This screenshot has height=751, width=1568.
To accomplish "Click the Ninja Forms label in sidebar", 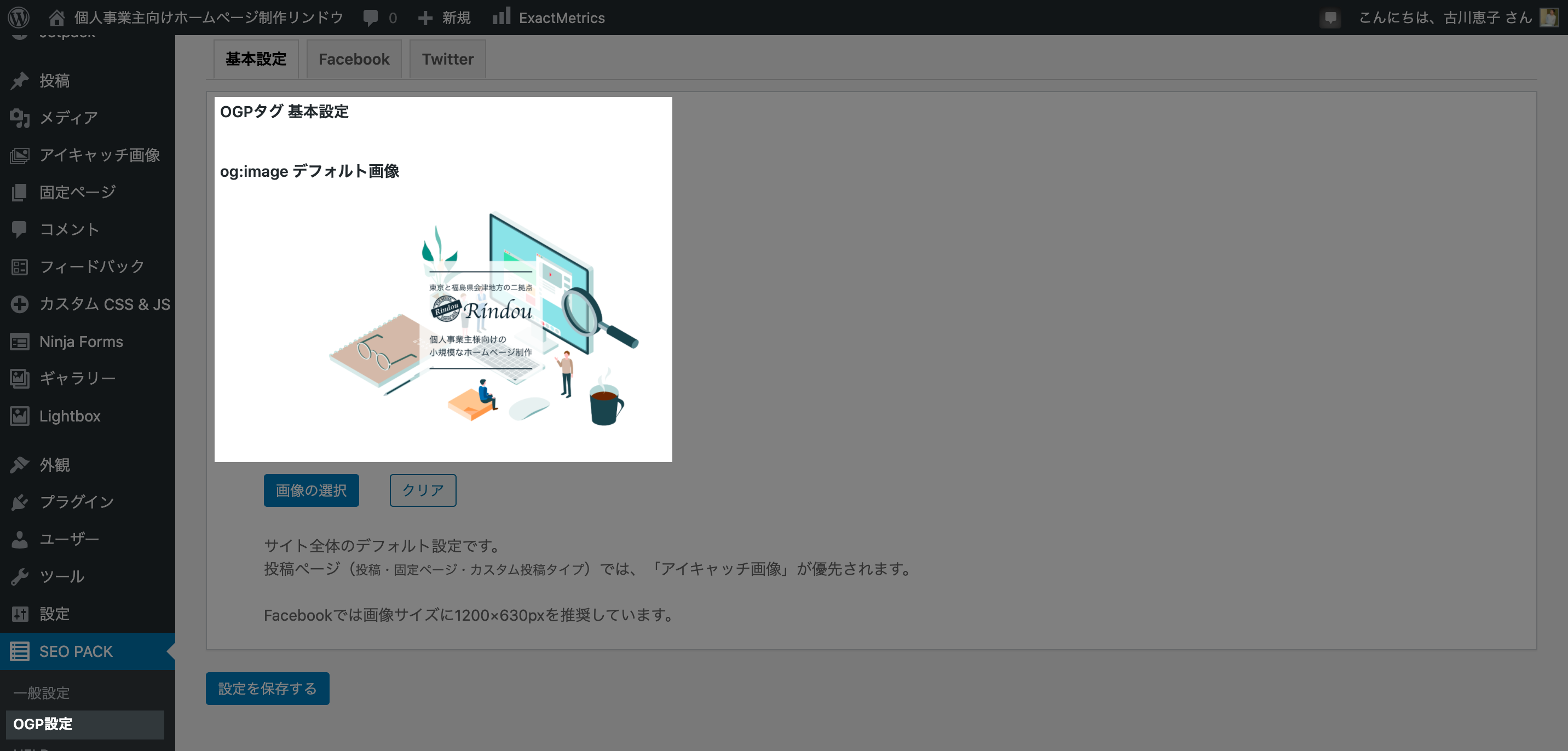I will coord(81,342).
